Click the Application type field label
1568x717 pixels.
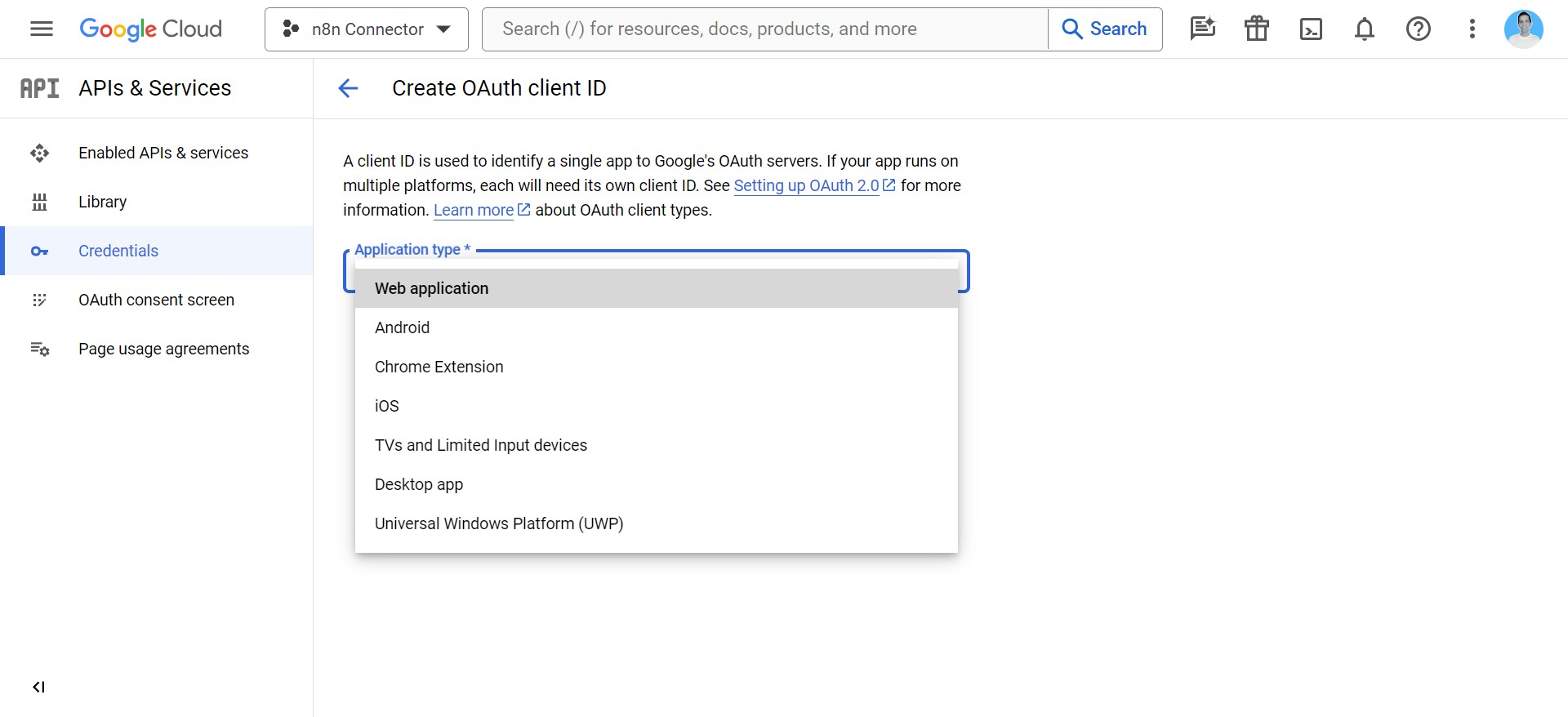tap(412, 250)
